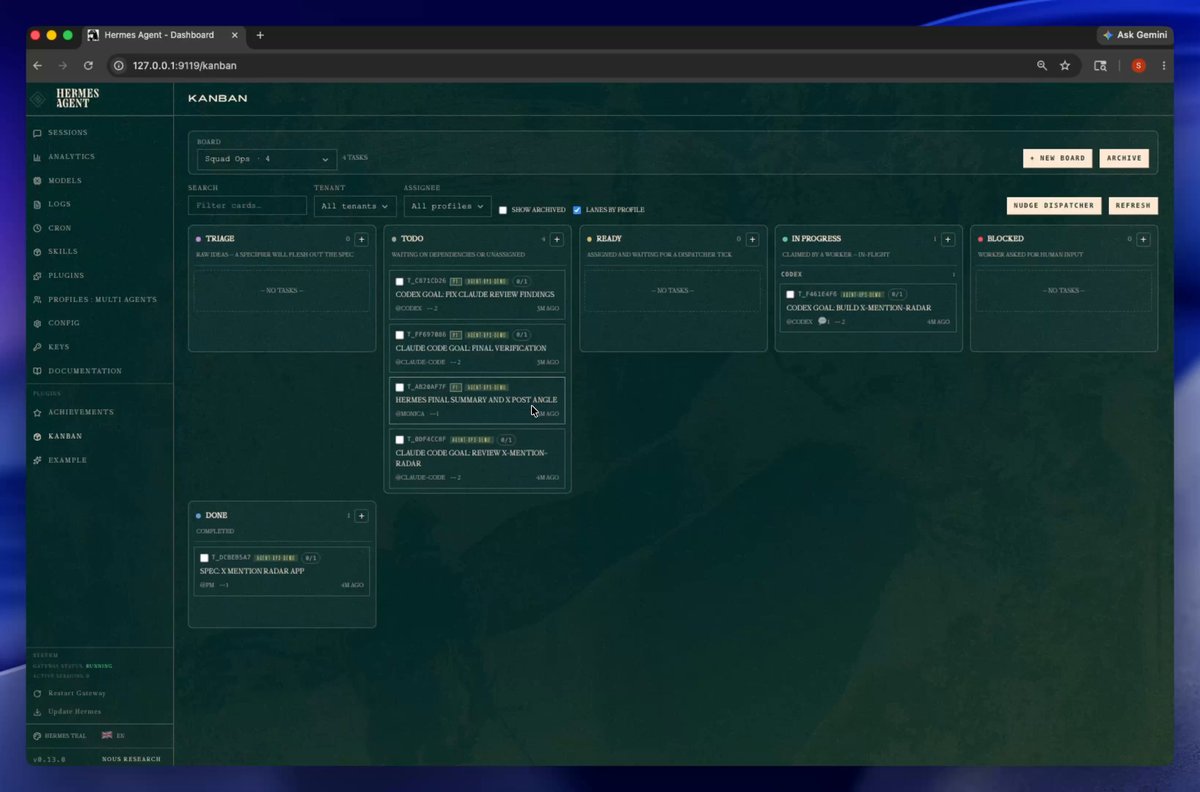
Task: Click the Hermes Teal theme palette icon
Action: [37, 736]
